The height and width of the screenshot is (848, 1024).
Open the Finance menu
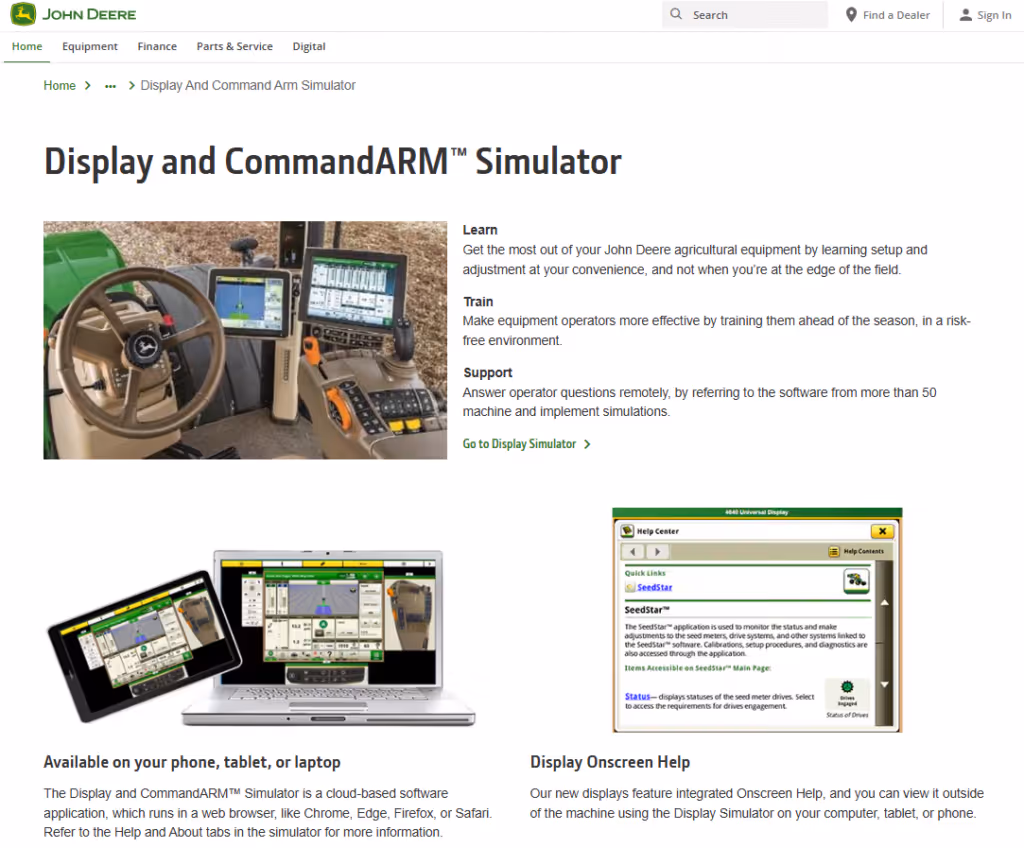coord(157,46)
